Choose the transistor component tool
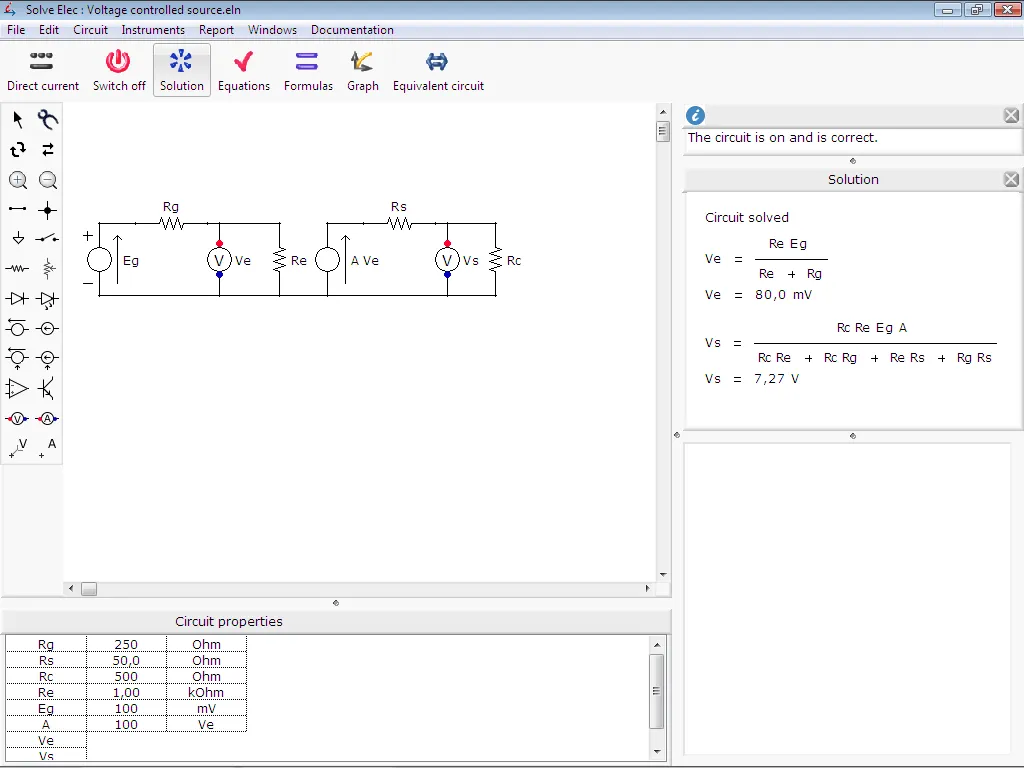Screen dimensions: 1024x768 coord(47,388)
